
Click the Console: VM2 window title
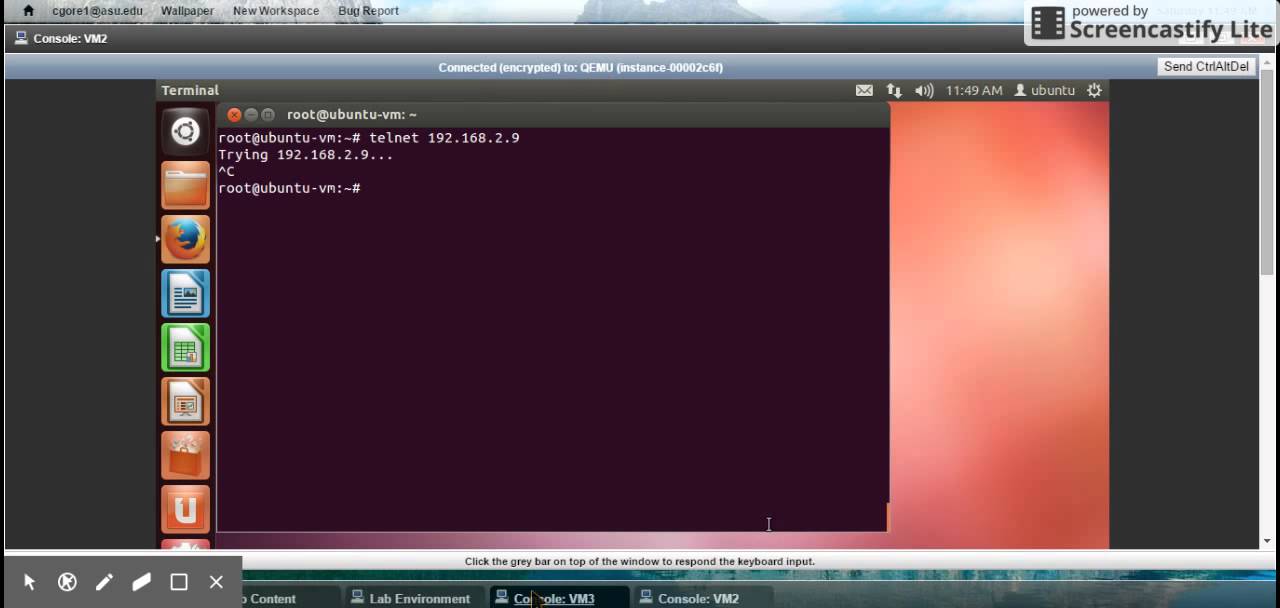(70, 39)
